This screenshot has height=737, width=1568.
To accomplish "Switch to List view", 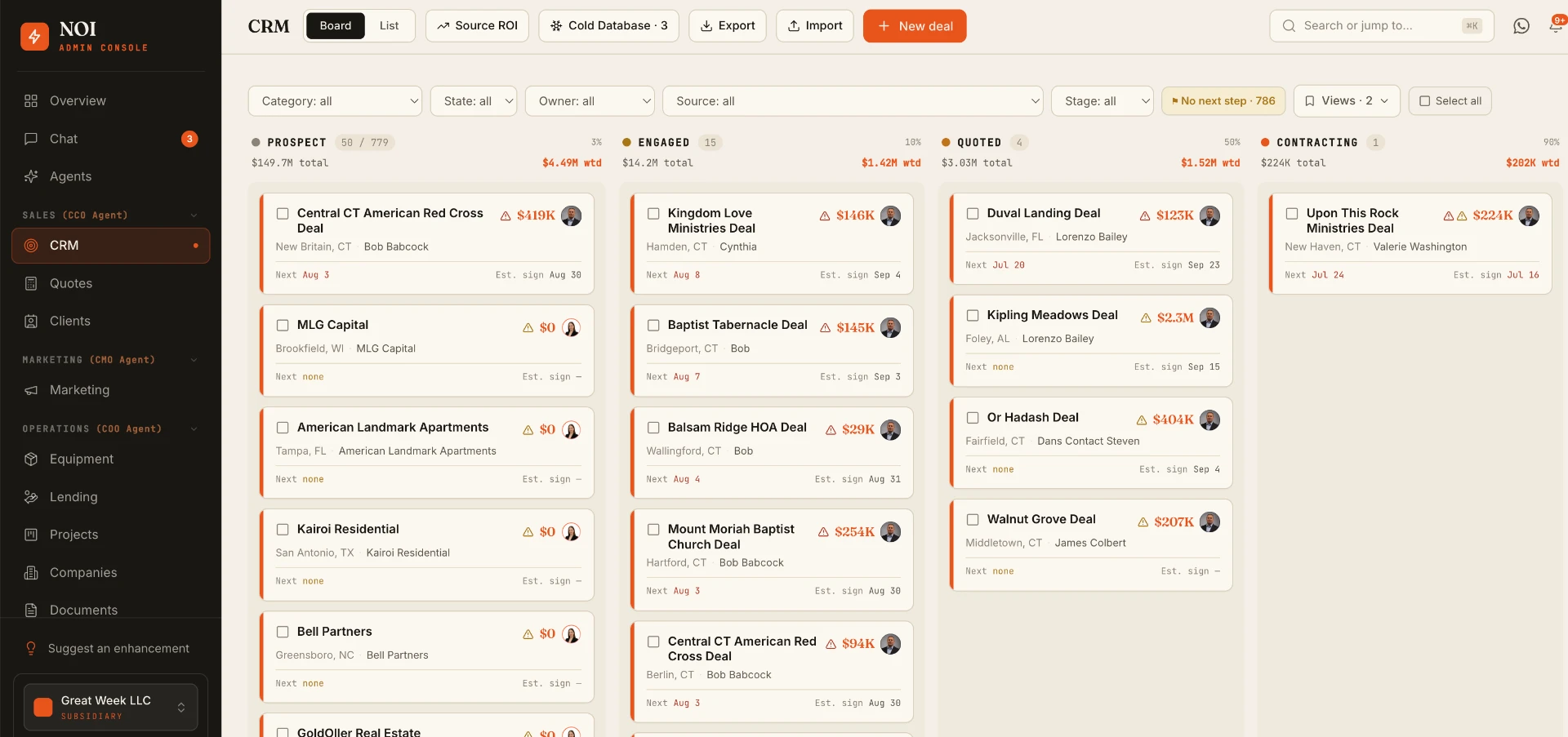I will 389,26.
